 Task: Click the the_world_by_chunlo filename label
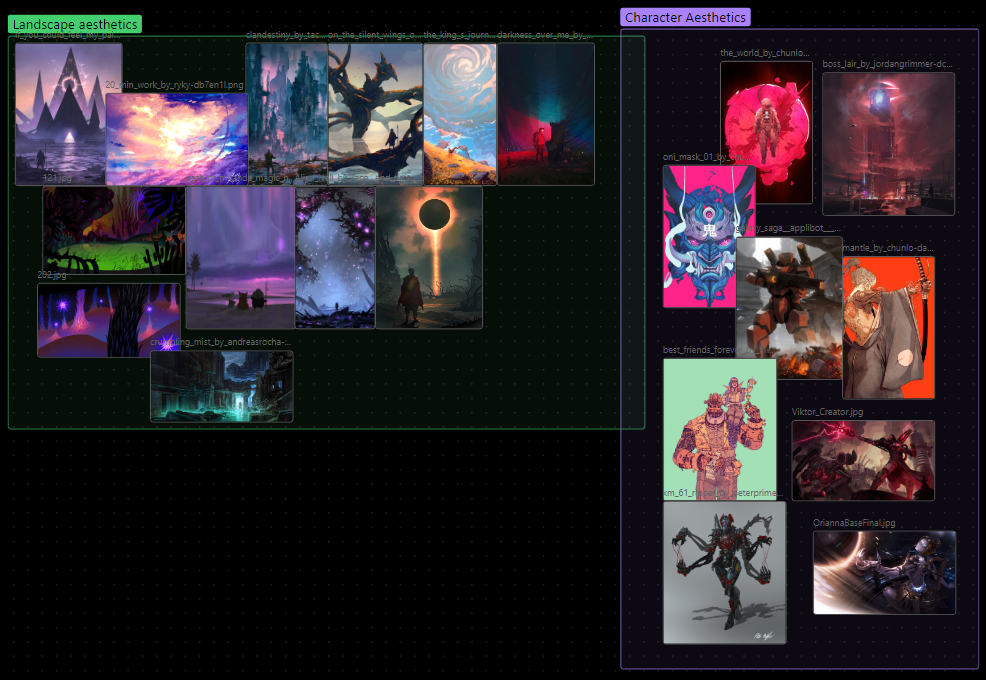[x=765, y=53]
